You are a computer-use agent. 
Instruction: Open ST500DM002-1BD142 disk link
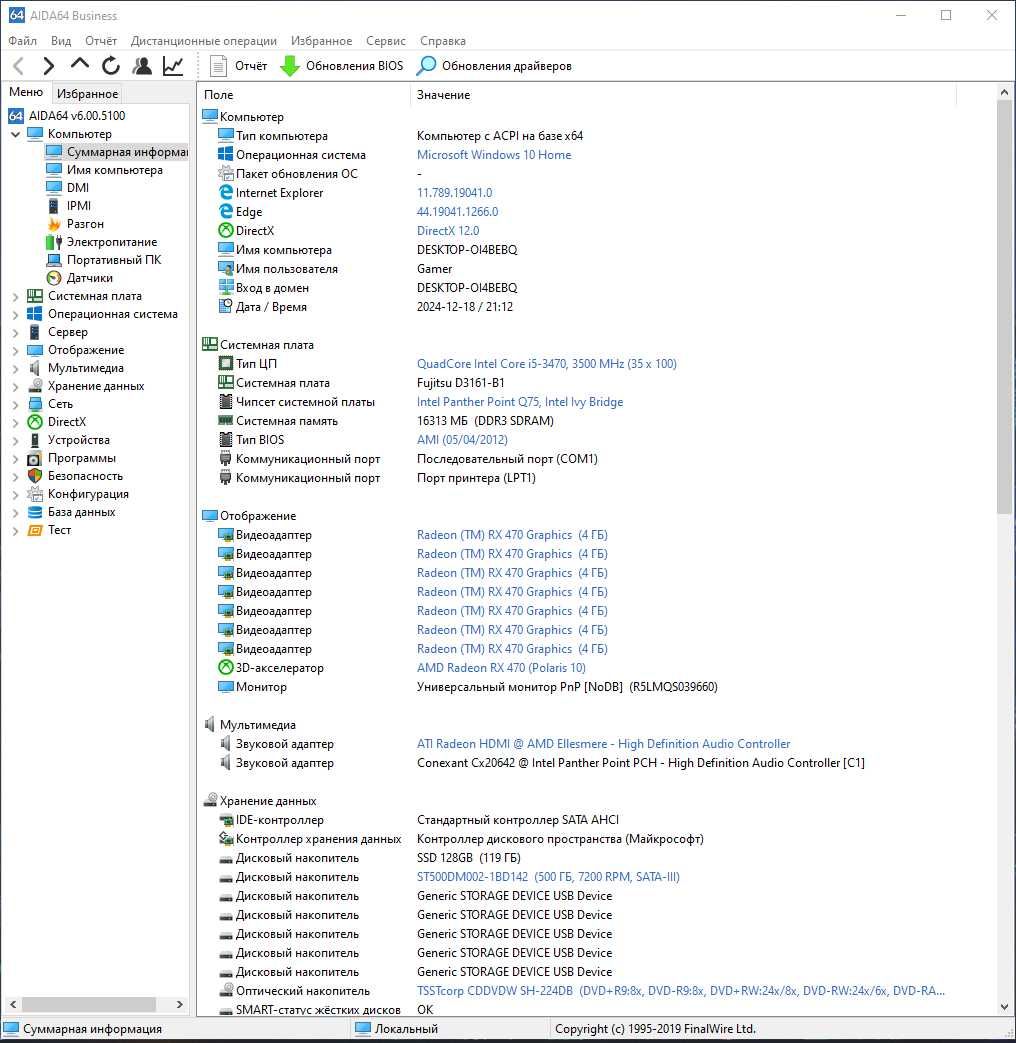coord(548,876)
